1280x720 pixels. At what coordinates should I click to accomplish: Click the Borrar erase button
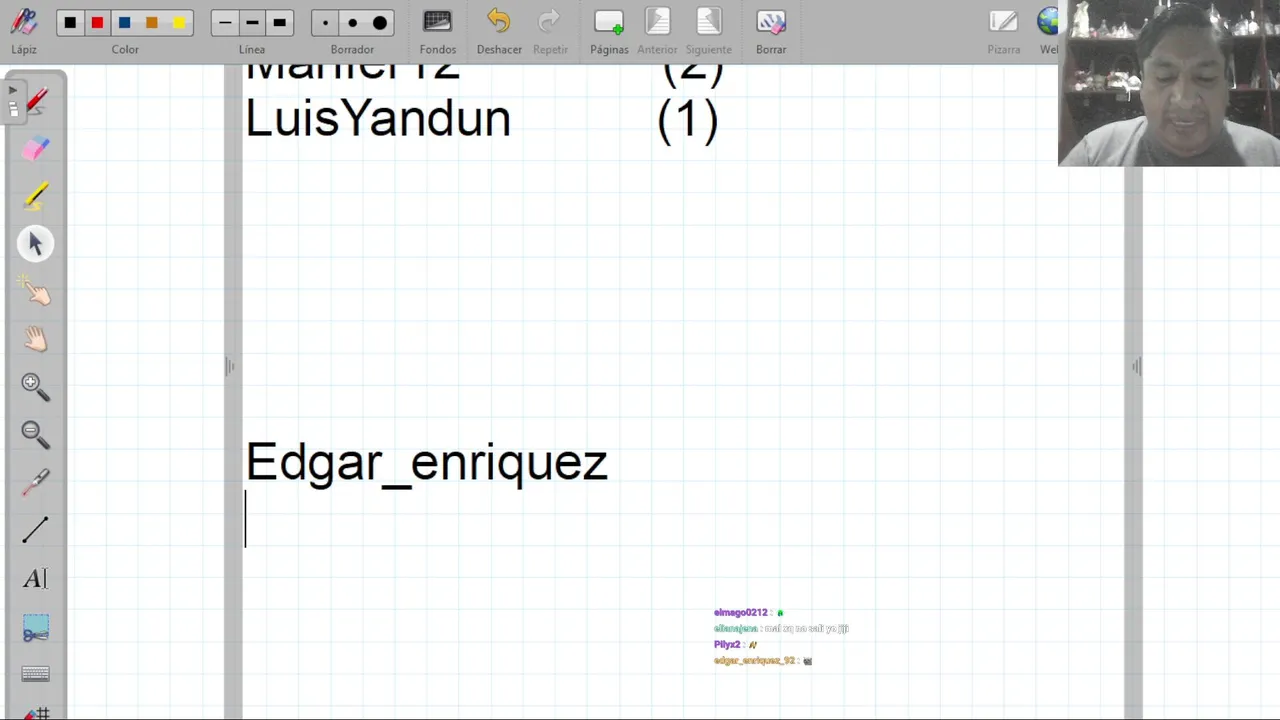point(771,30)
